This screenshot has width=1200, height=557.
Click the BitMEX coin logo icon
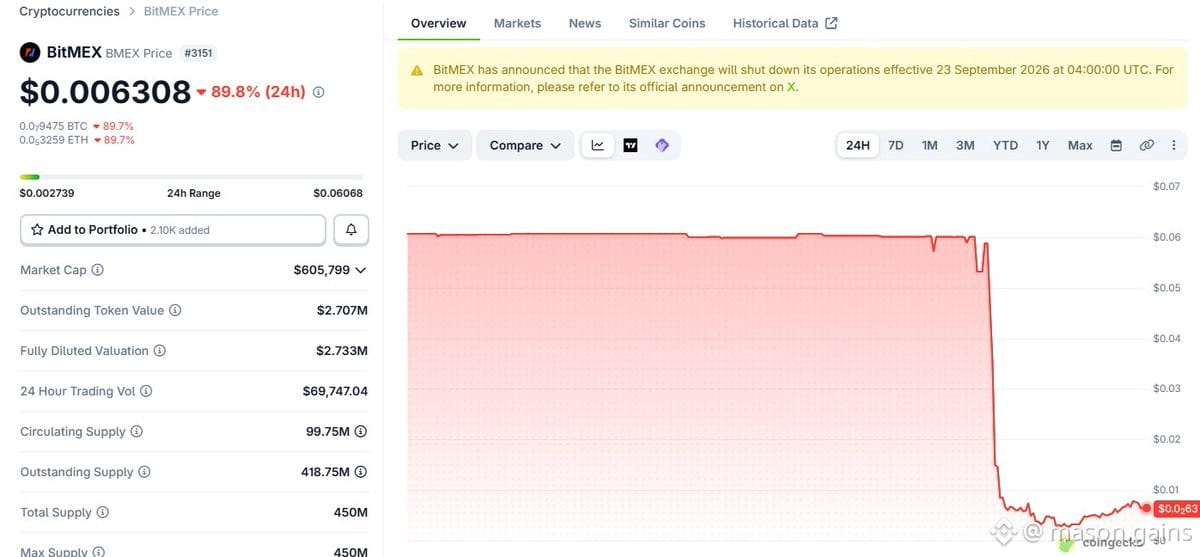coord(30,52)
